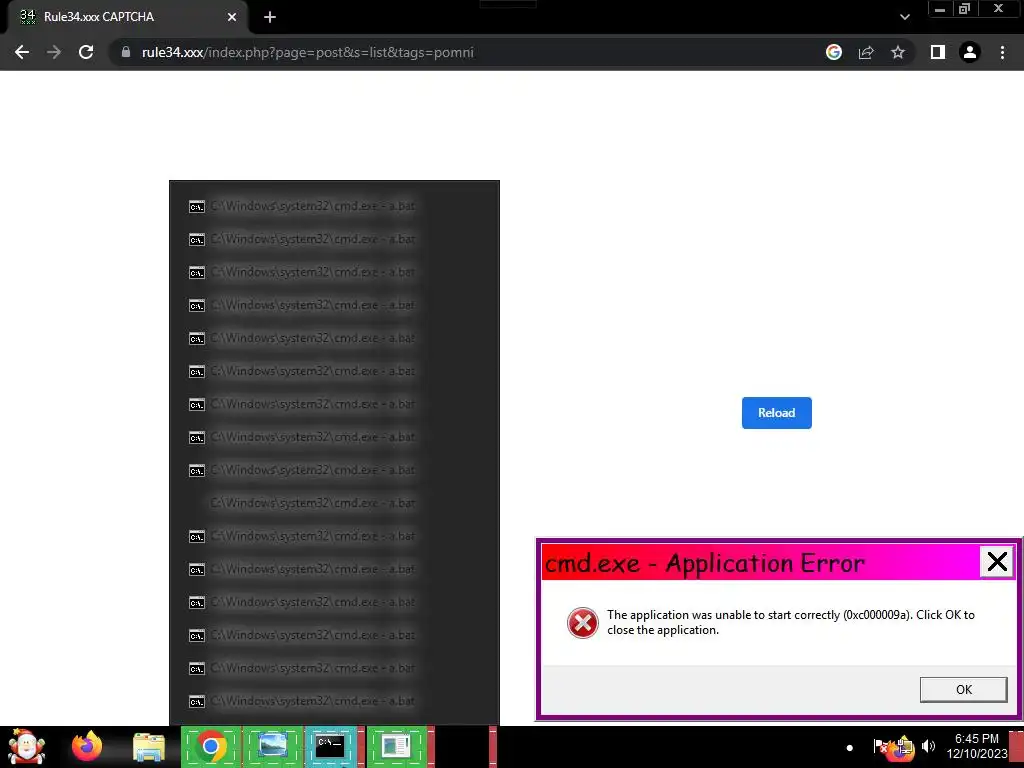This screenshot has width=1024, height=768.
Task: Open the tab search chevron
Action: [x=904, y=17]
